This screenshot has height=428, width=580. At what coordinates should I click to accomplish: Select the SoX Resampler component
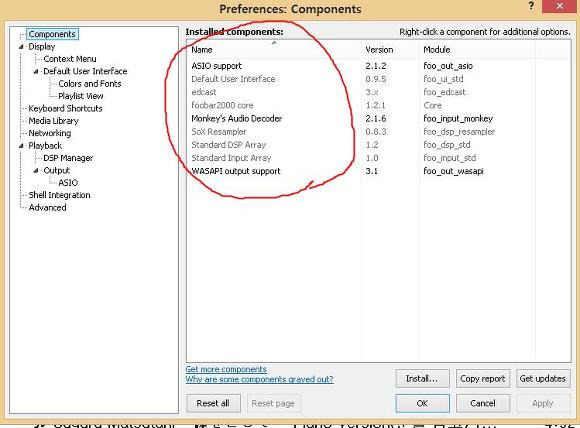pyautogui.click(x=219, y=132)
